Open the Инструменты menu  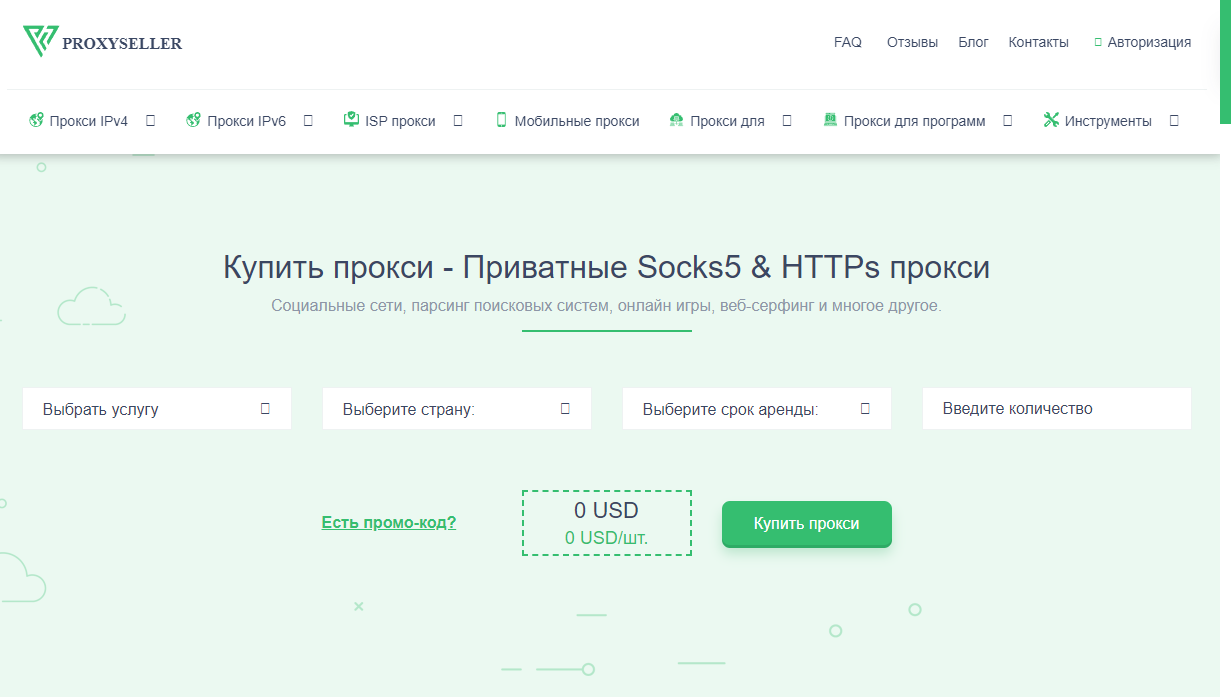(1108, 121)
